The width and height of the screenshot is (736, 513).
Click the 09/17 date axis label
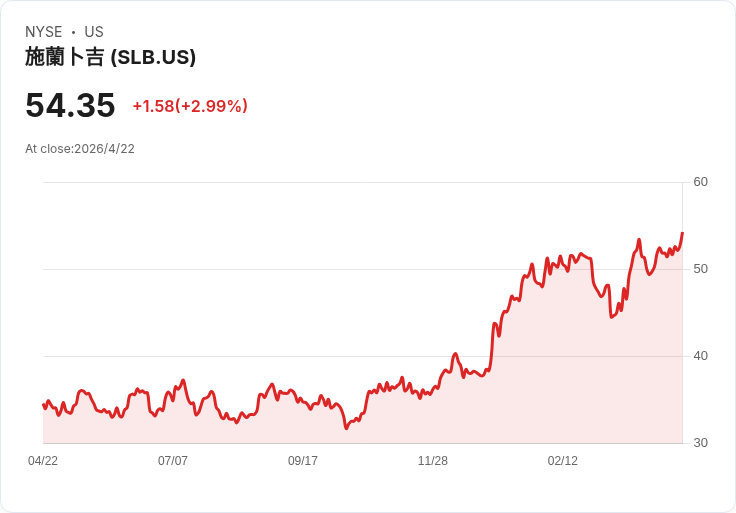(x=303, y=461)
